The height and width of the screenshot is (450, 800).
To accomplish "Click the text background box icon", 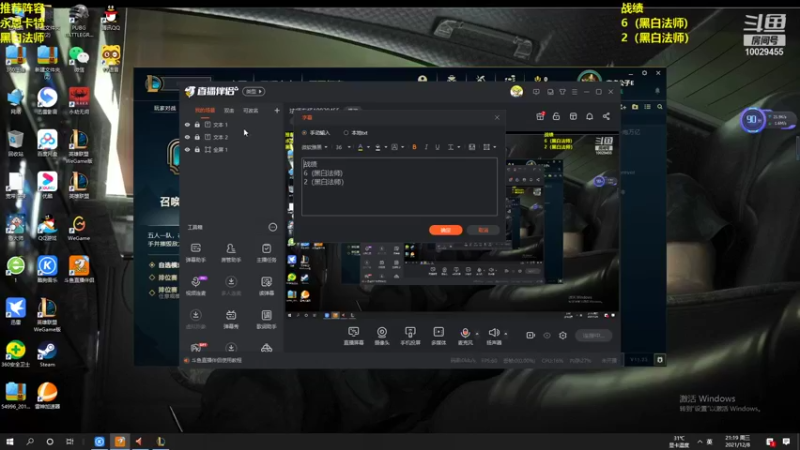I will 394,147.
